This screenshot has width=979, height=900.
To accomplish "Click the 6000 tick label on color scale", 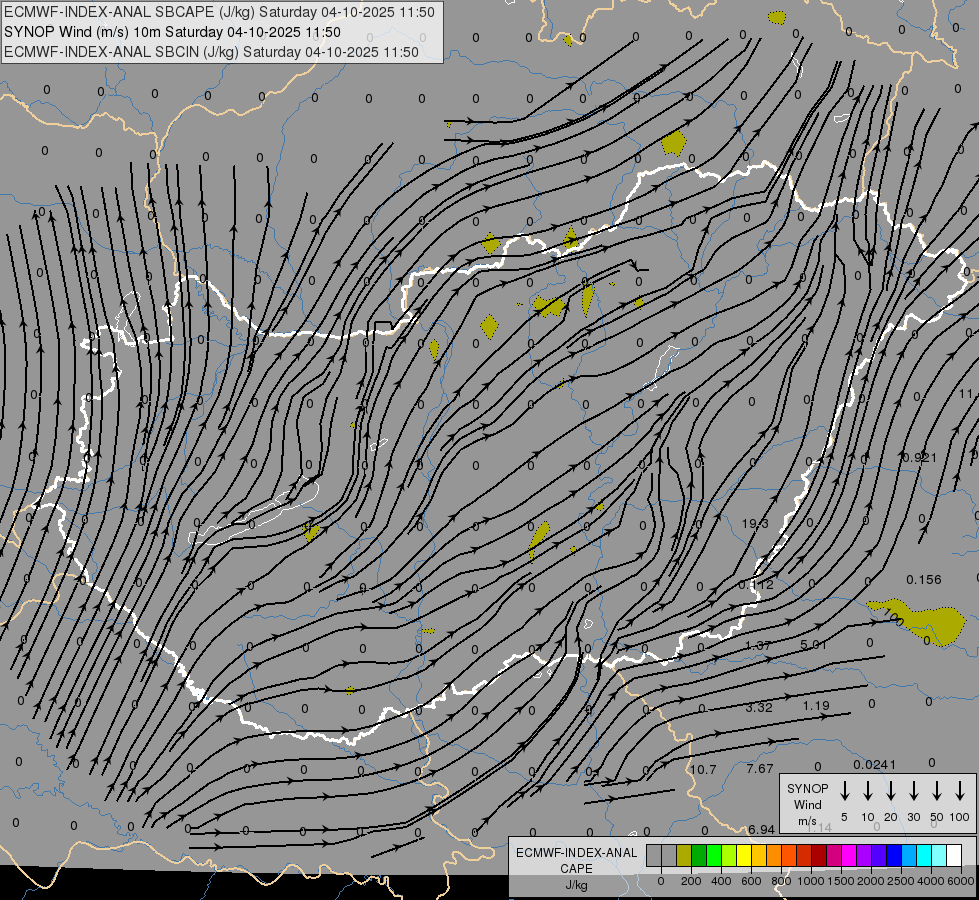I will pyautogui.click(x=960, y=881).
